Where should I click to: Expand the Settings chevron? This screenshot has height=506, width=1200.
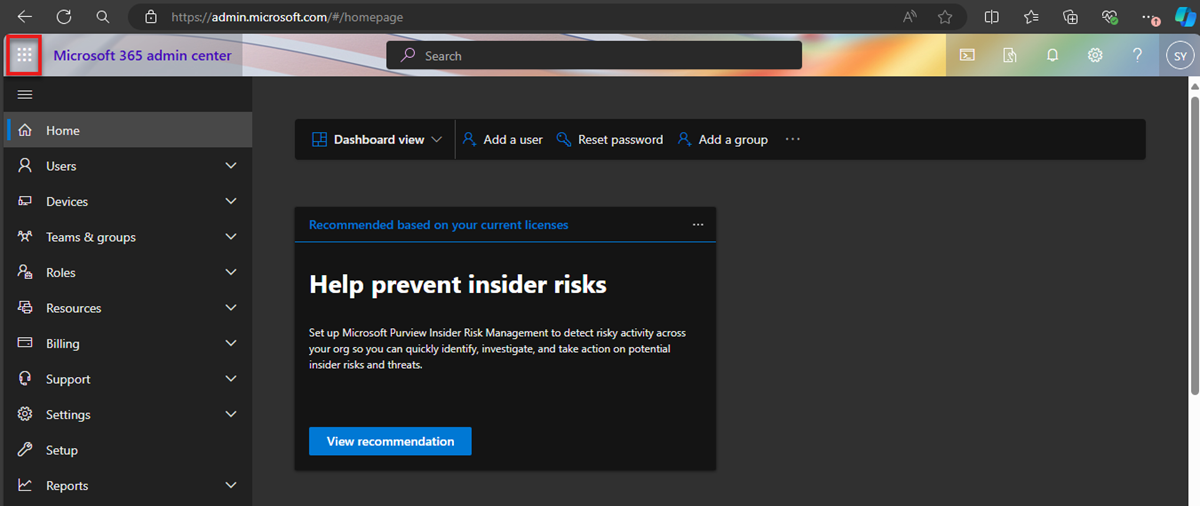231,414
